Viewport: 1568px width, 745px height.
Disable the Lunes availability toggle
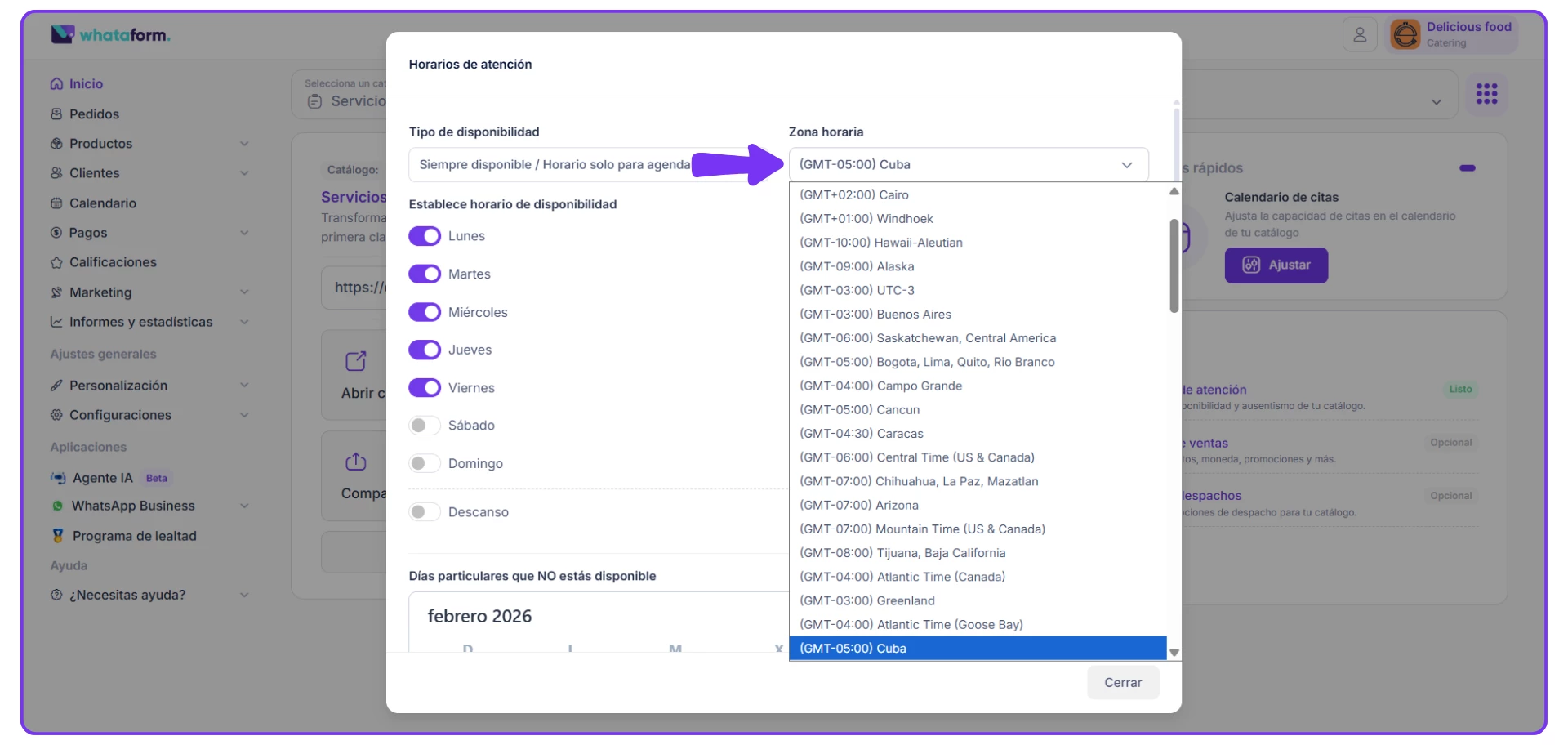click(425, 236)
